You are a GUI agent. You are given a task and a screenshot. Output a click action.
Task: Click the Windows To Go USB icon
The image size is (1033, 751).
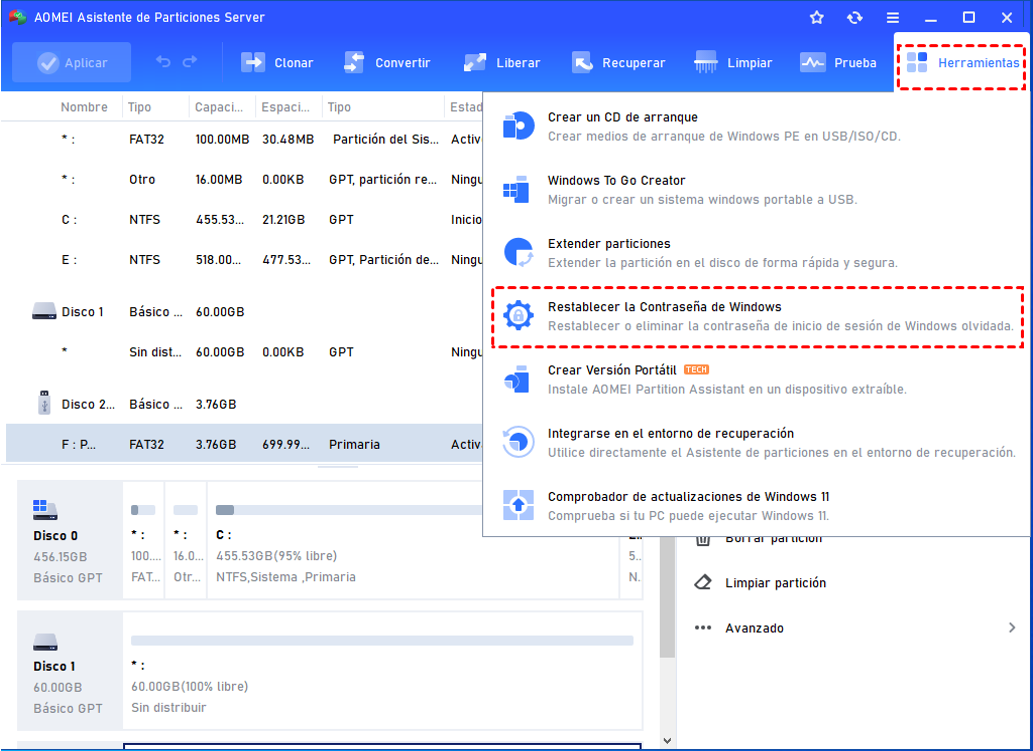[516, 189]
